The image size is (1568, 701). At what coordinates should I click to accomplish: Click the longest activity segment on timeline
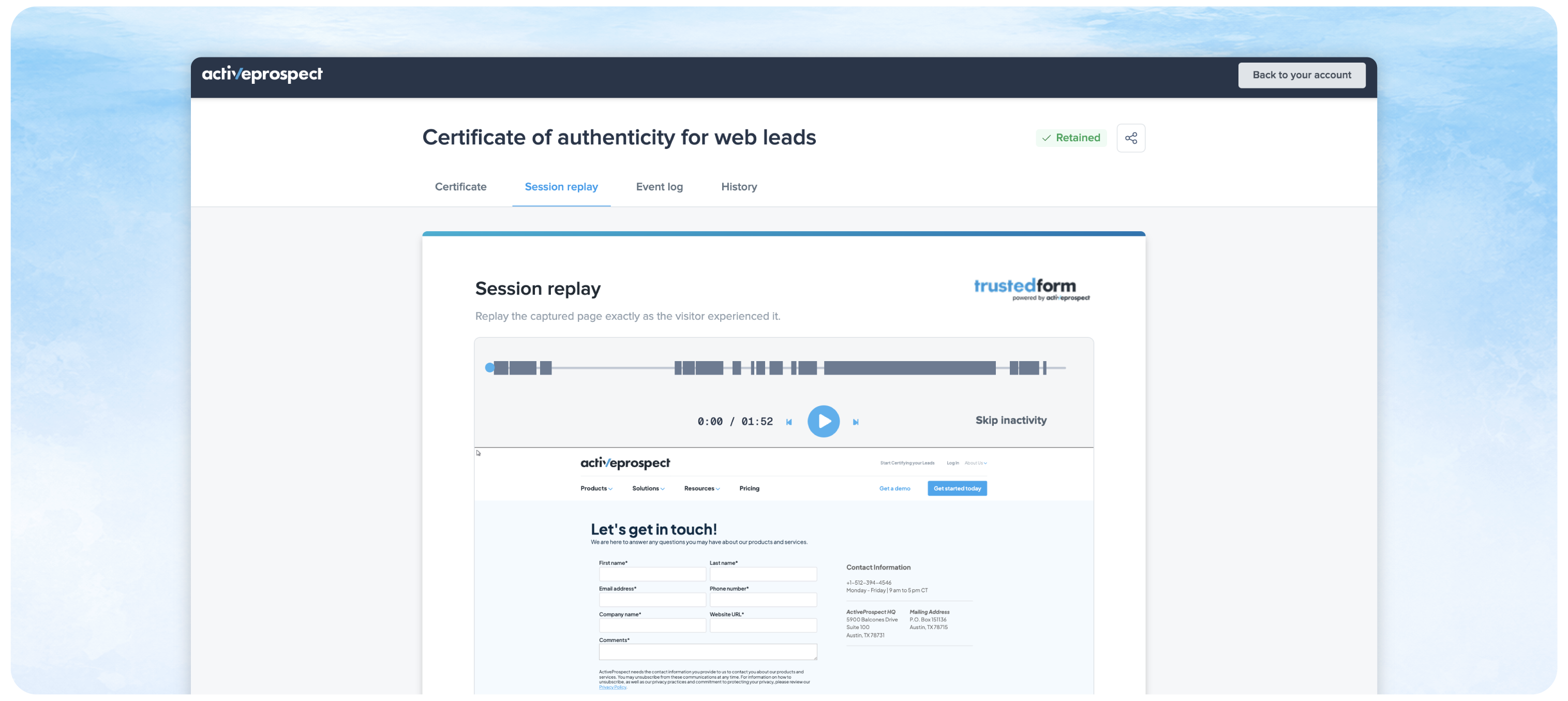[909, 367]
